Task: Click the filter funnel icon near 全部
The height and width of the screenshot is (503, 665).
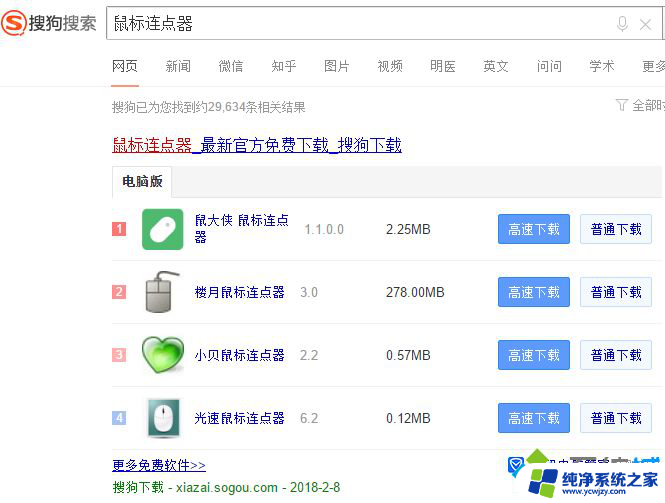Action: coord(621,105)
